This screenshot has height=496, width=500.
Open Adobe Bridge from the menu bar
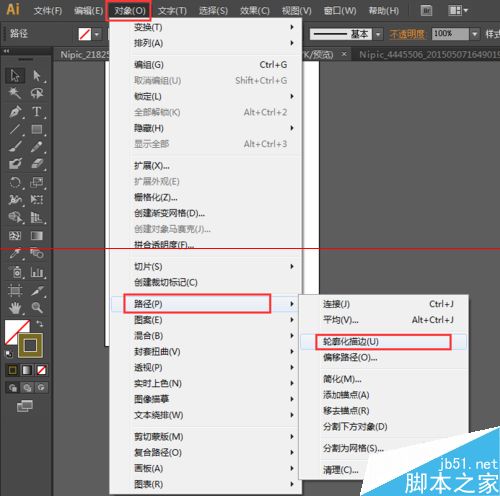coord(426,10)
